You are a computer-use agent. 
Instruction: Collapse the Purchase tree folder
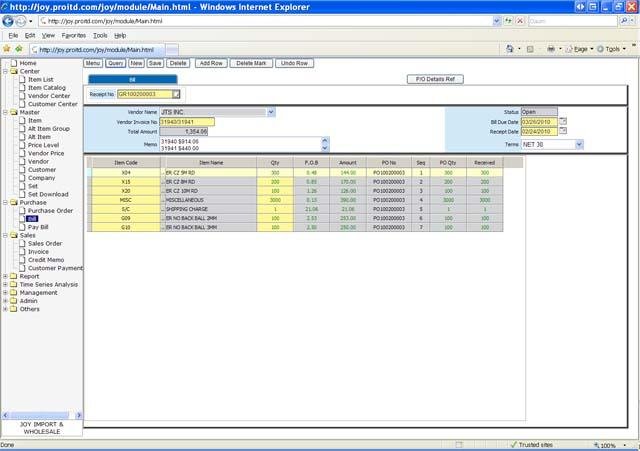point(6,202)
